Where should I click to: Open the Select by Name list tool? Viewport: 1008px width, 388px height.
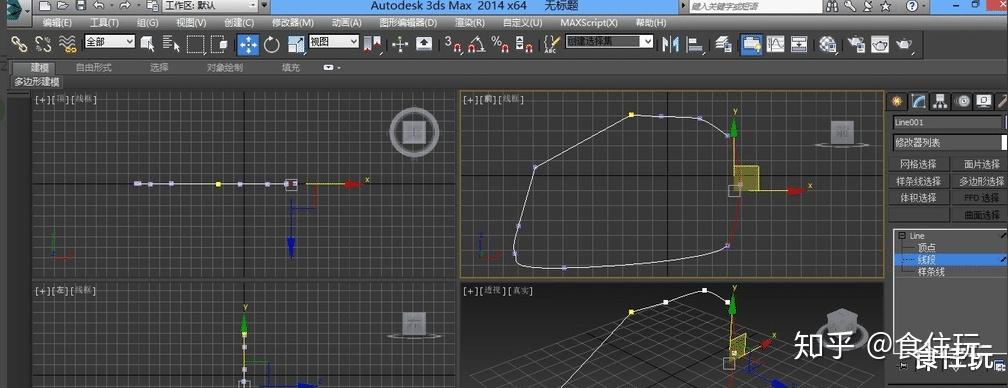pos(172,44)
